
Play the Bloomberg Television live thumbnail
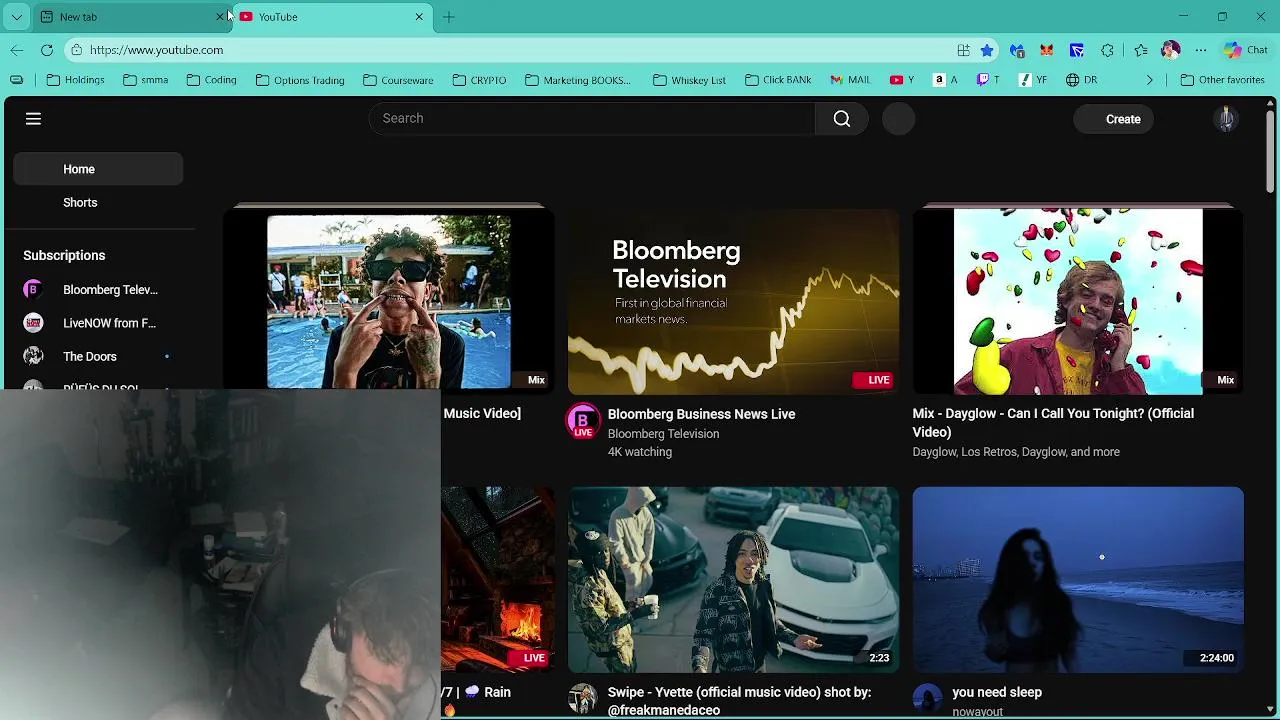733,302
